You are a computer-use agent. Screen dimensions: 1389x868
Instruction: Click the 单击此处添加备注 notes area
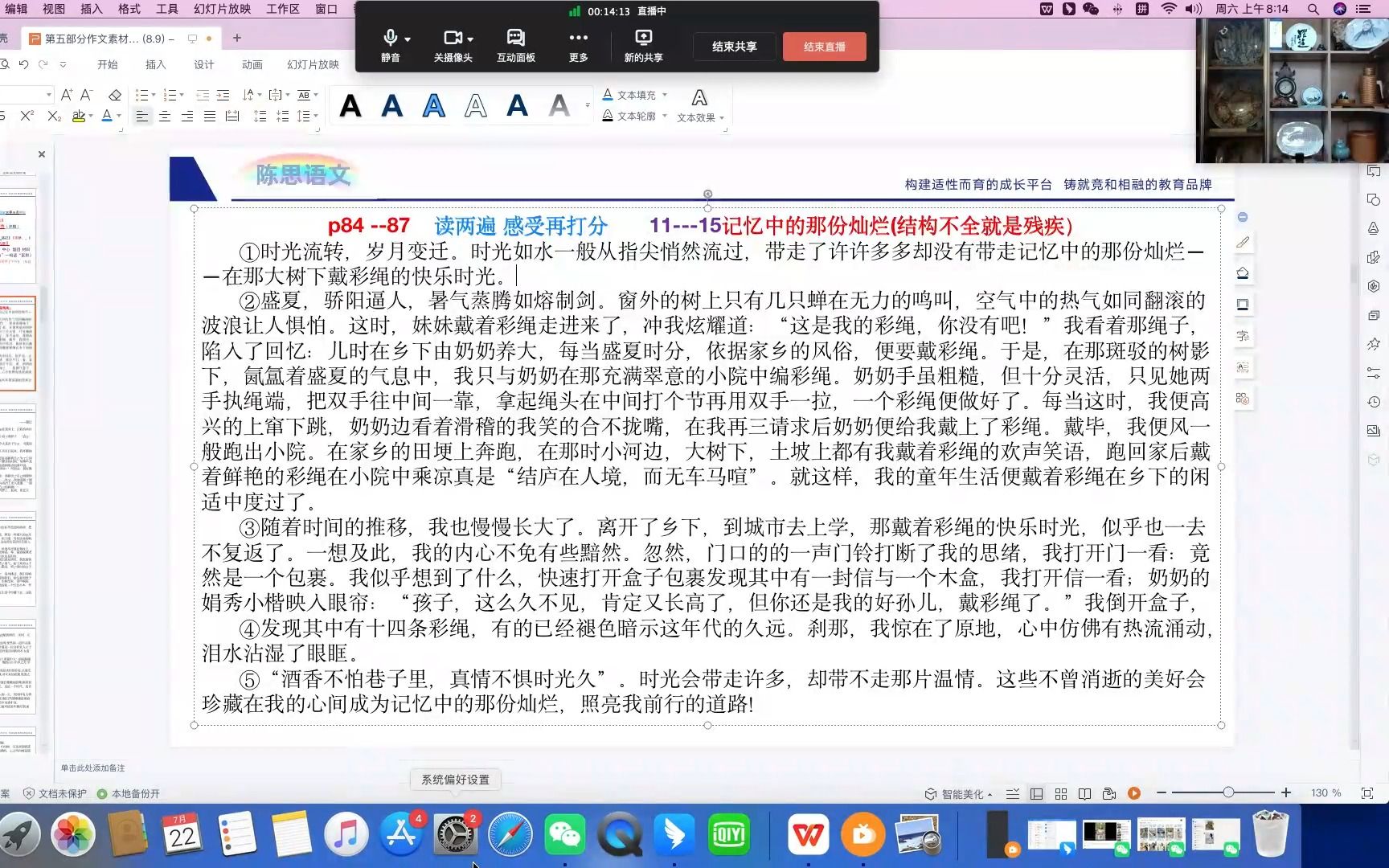tap(93, 768)
